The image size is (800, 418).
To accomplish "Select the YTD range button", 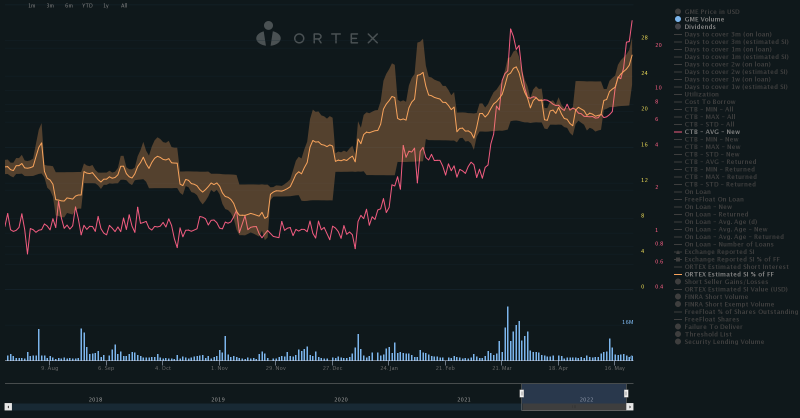I will (87, 6).
